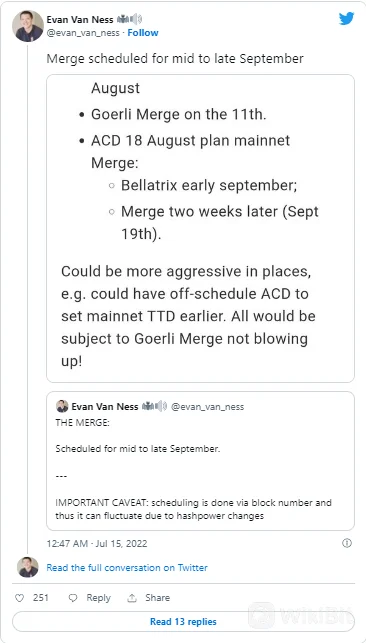Open the tweet info icon

[347, 543]
